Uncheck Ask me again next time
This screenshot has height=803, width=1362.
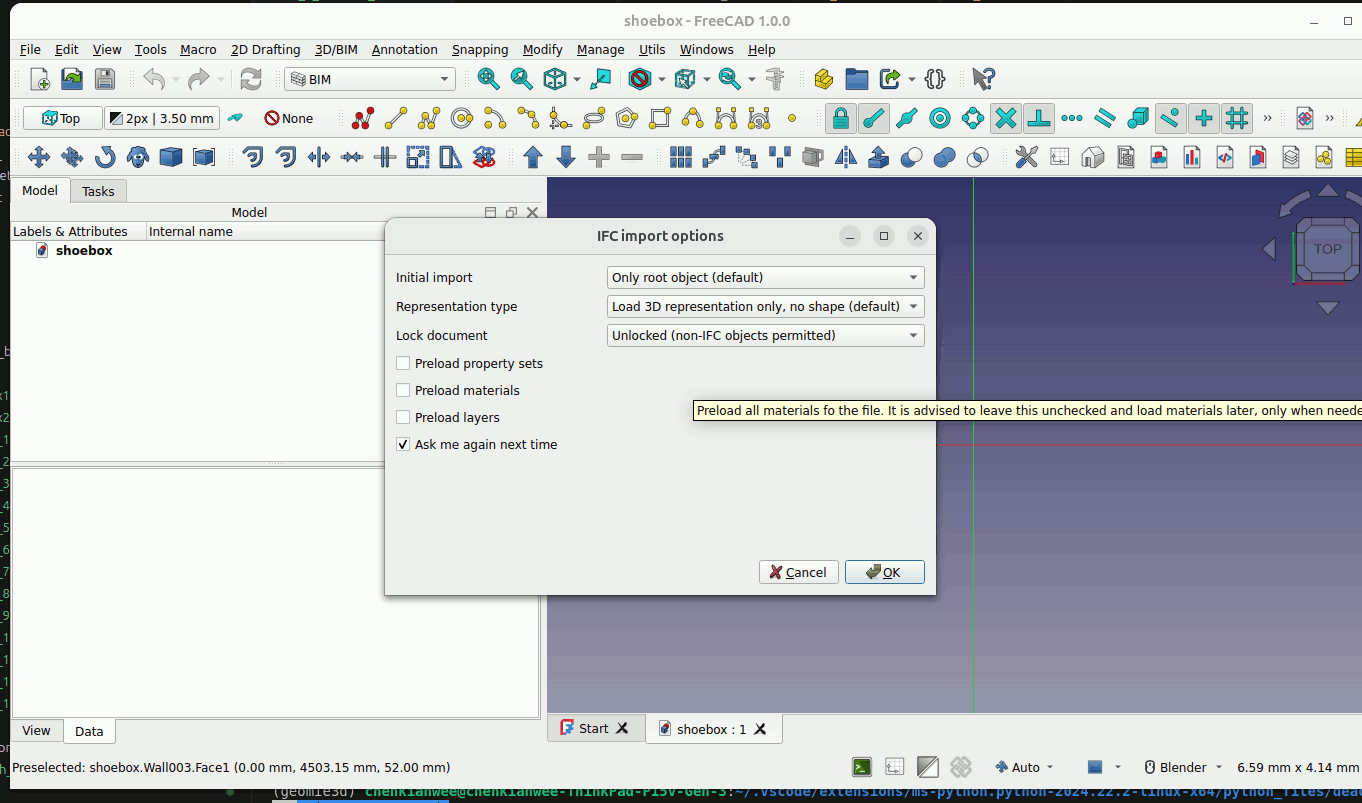tap(403, 445)
